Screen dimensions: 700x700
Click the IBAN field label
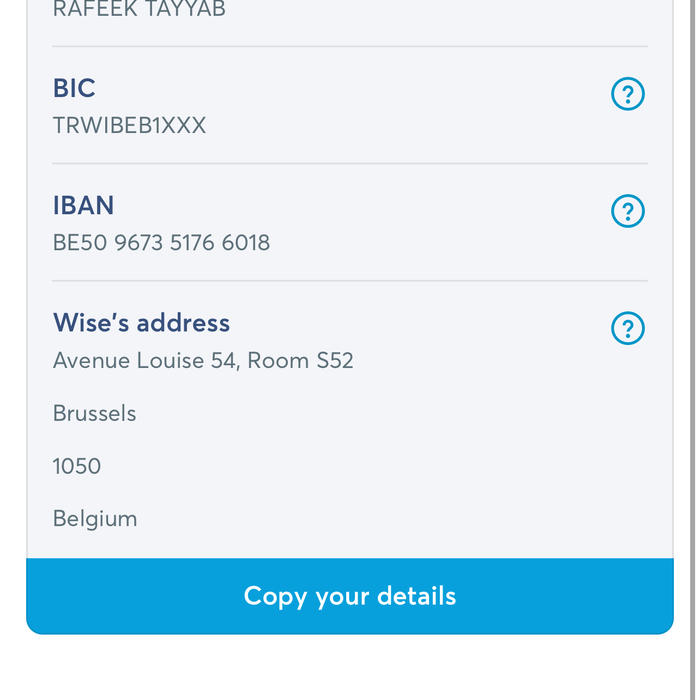point(83,205)
